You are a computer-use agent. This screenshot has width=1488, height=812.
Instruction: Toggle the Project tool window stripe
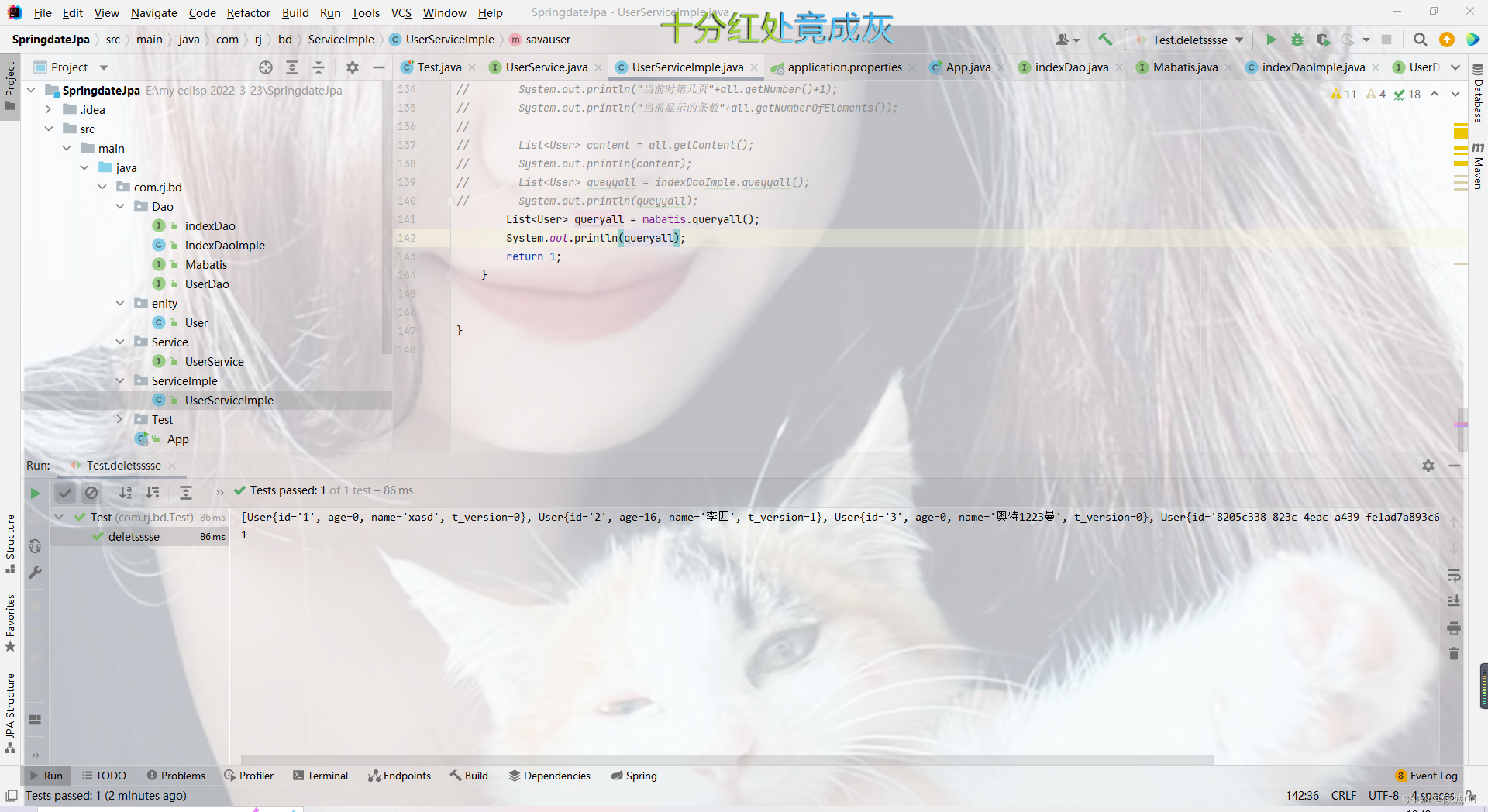[x=10, y=85]
